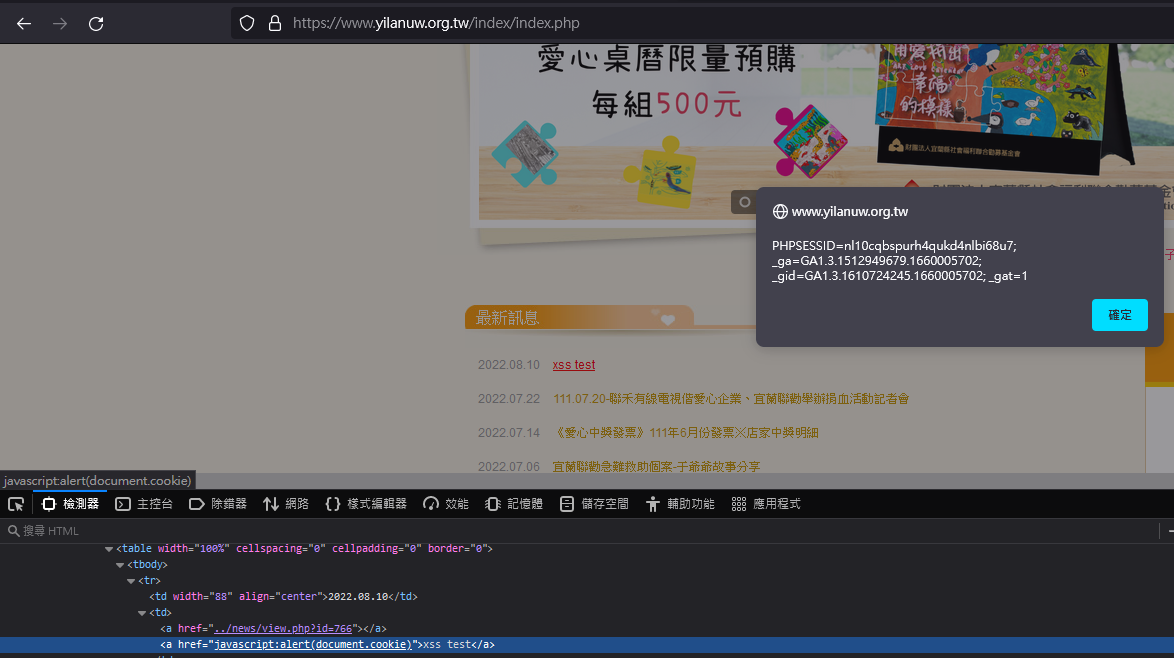The width and height of the screenshot is (1174, 658).
Task: Click the globe icon in the alert dialog
Action: [x=780, y=212]
